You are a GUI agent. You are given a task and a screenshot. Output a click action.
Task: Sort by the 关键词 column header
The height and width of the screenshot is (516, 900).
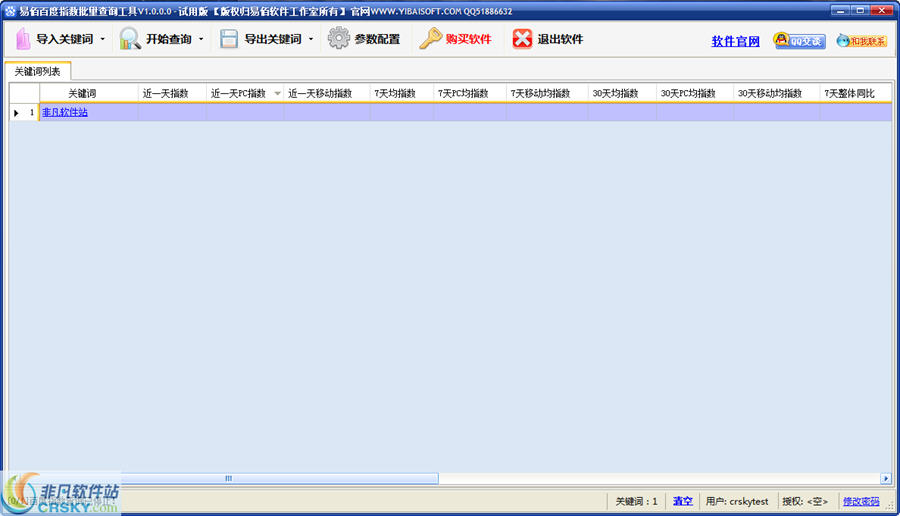coord(88,93)
